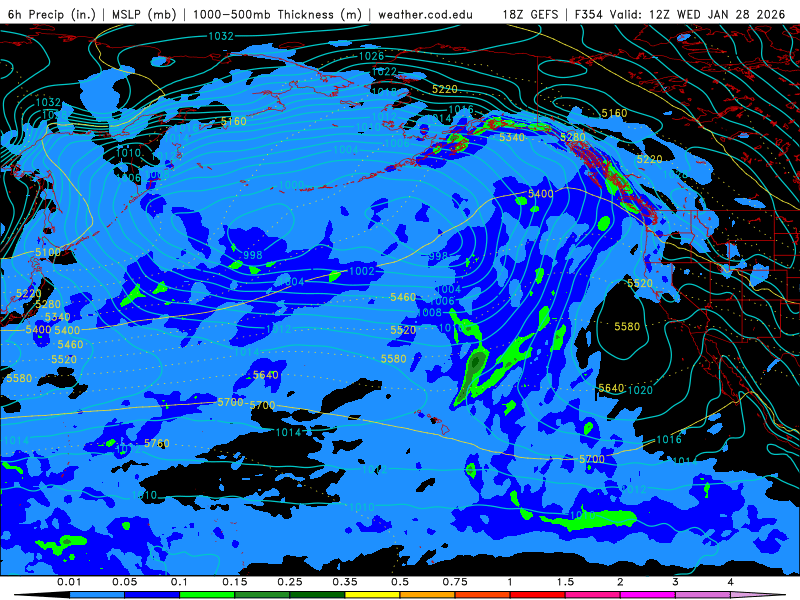
Task: Click the '1000' isobar label
Action: coord(292,185)
